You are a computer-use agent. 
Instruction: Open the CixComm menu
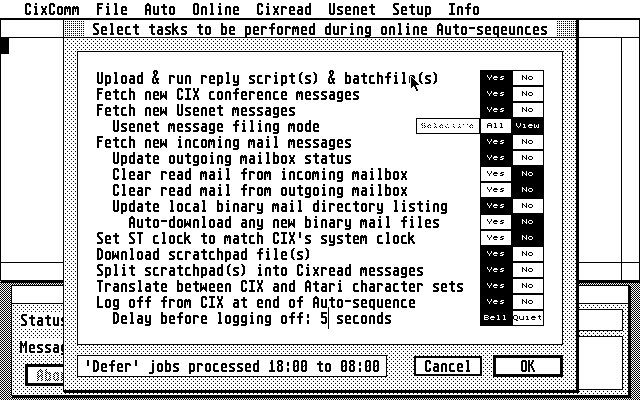(51, 9)
